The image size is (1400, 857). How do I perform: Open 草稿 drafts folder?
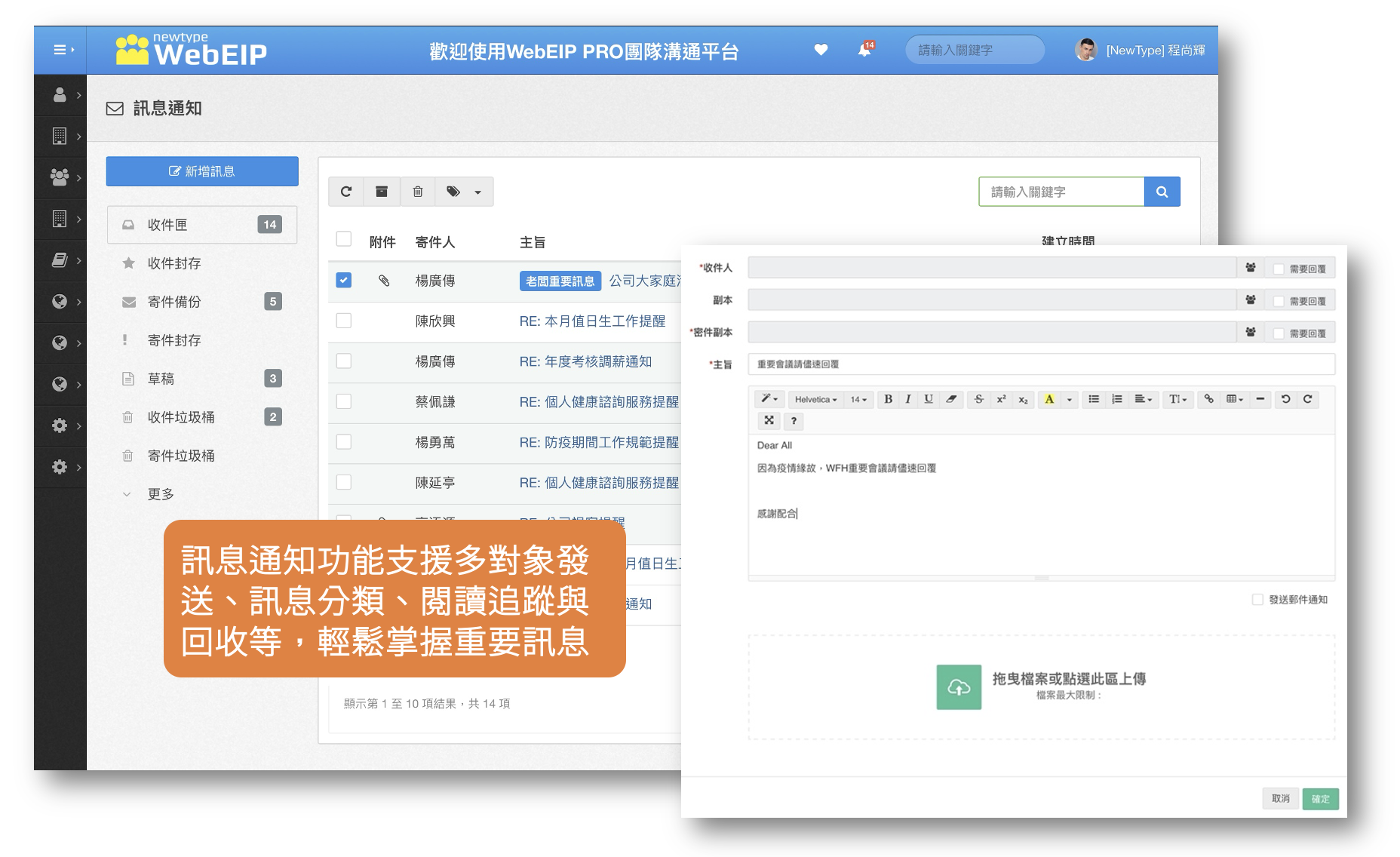click(202, 379)
